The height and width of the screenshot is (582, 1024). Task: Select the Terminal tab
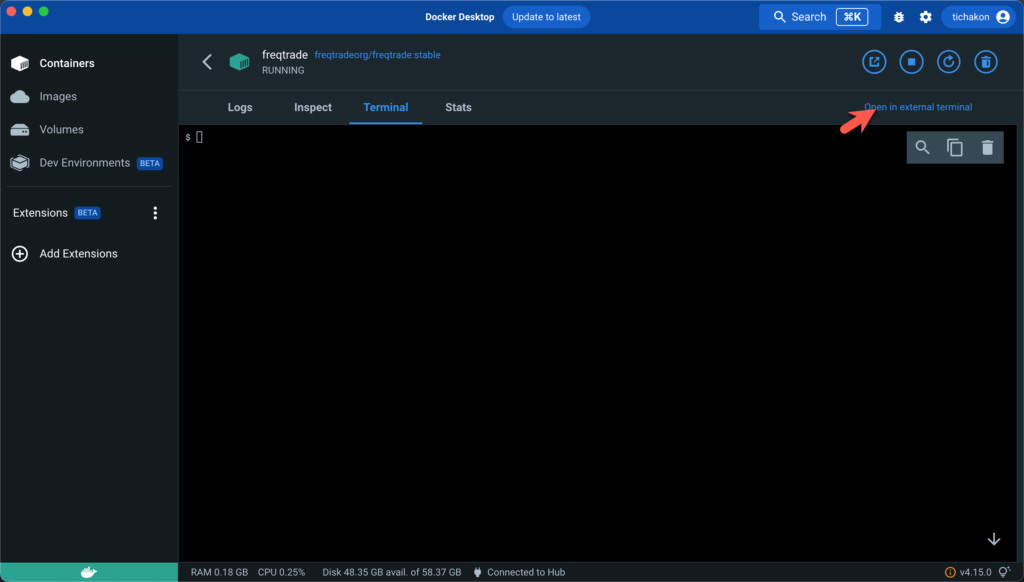click(385, 107)
